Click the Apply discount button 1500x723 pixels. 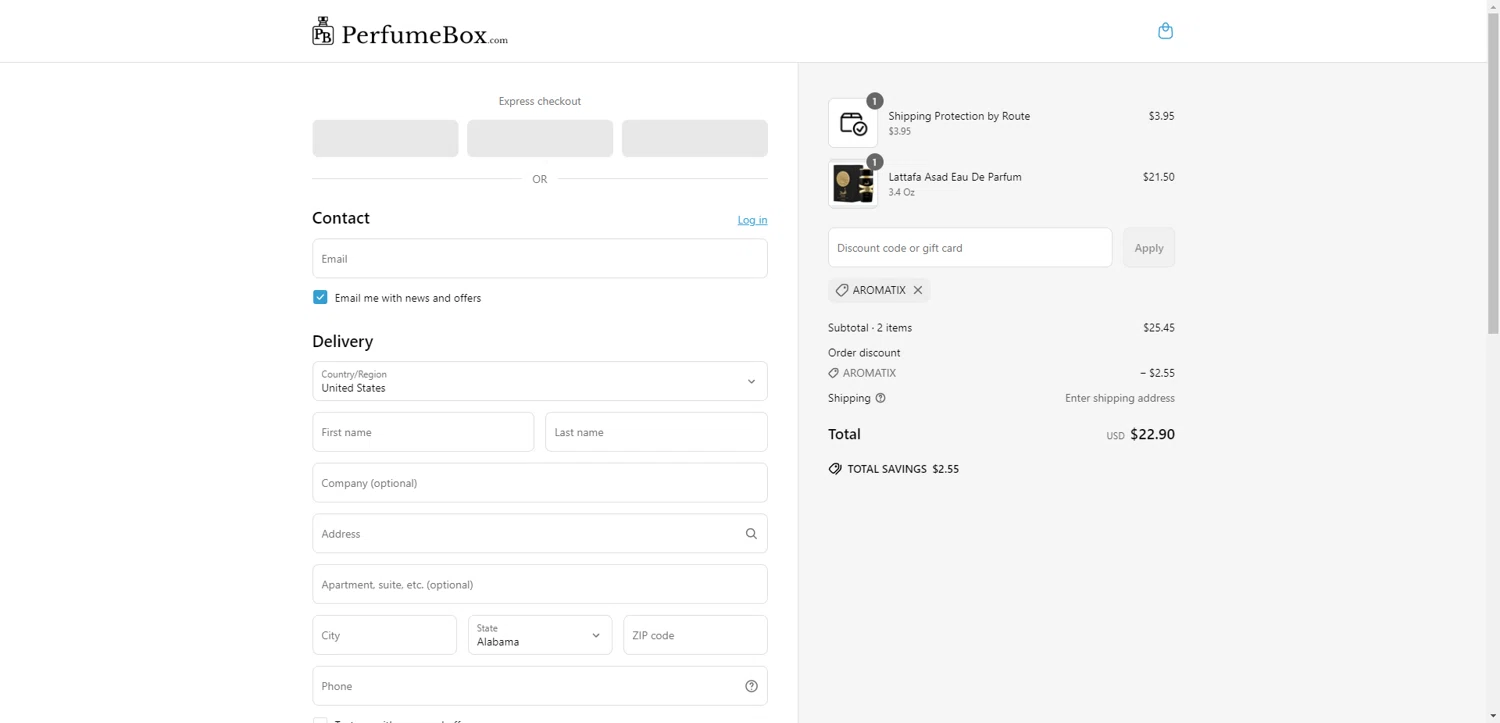tap(1149, 248)
